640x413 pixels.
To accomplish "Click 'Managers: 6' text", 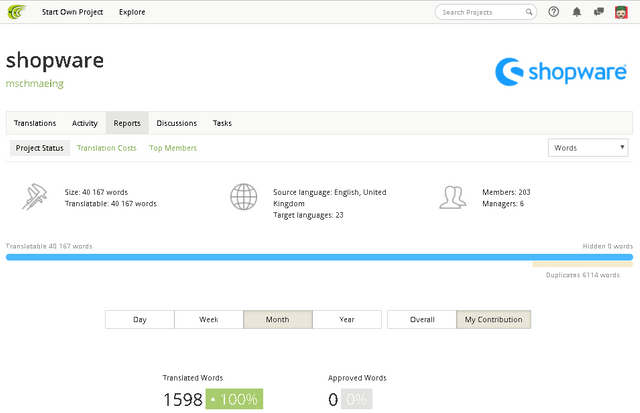I will [x=503, y=204].
